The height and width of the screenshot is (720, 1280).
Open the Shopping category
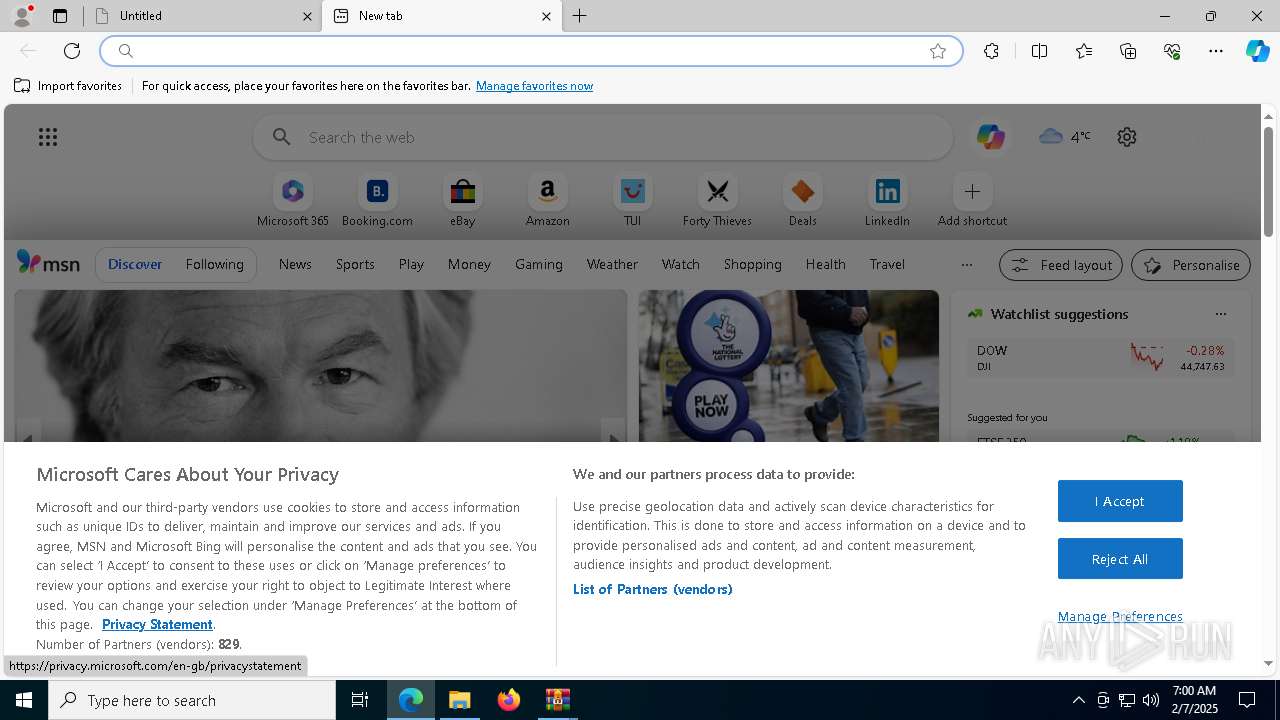point(752,264)
